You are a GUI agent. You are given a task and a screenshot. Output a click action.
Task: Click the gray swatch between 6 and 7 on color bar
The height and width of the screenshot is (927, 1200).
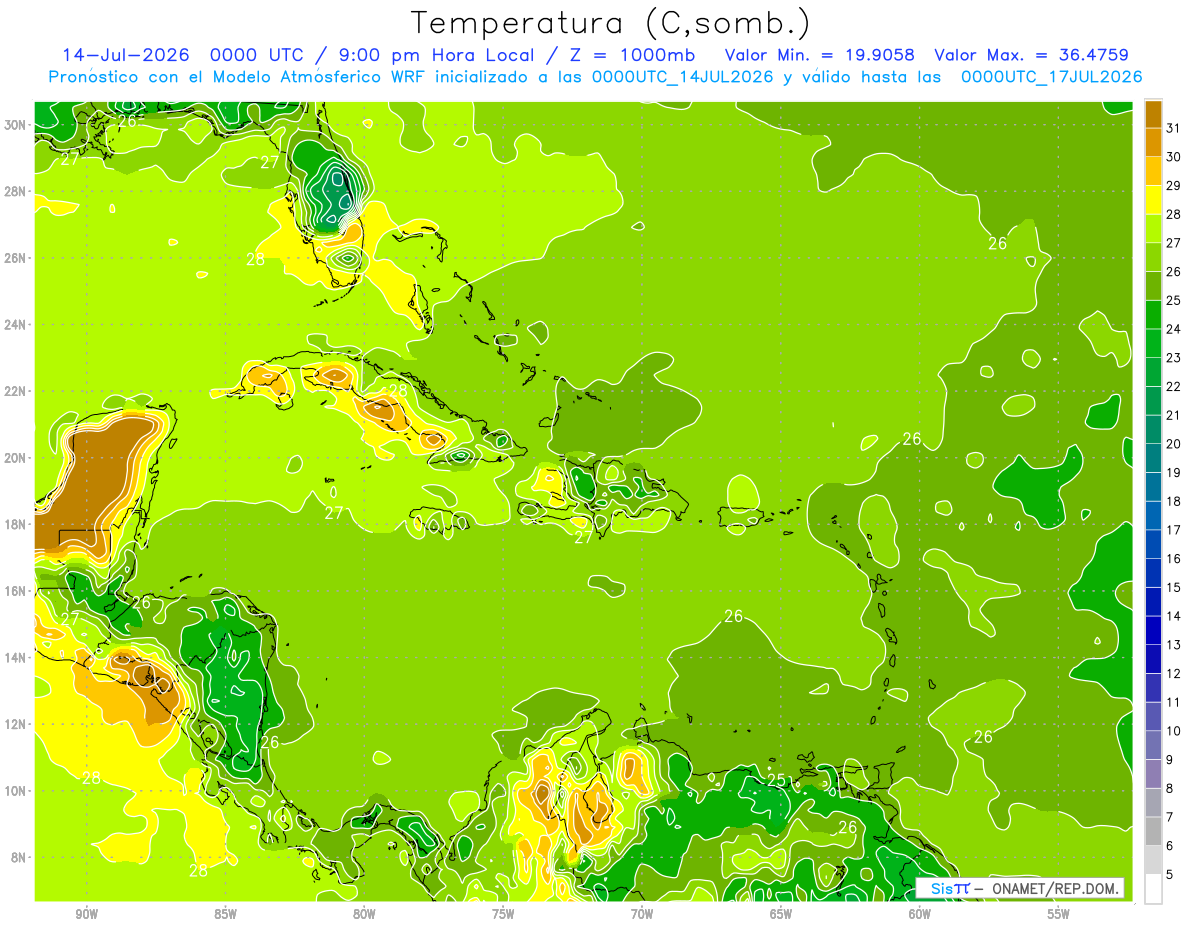1153,832
